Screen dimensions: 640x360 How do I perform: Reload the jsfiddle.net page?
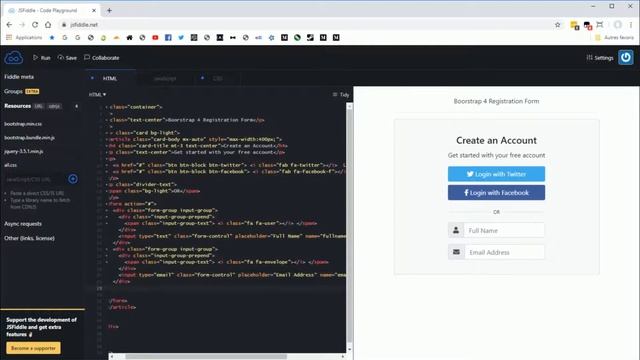pyautogui.click(x=35, y=24)
